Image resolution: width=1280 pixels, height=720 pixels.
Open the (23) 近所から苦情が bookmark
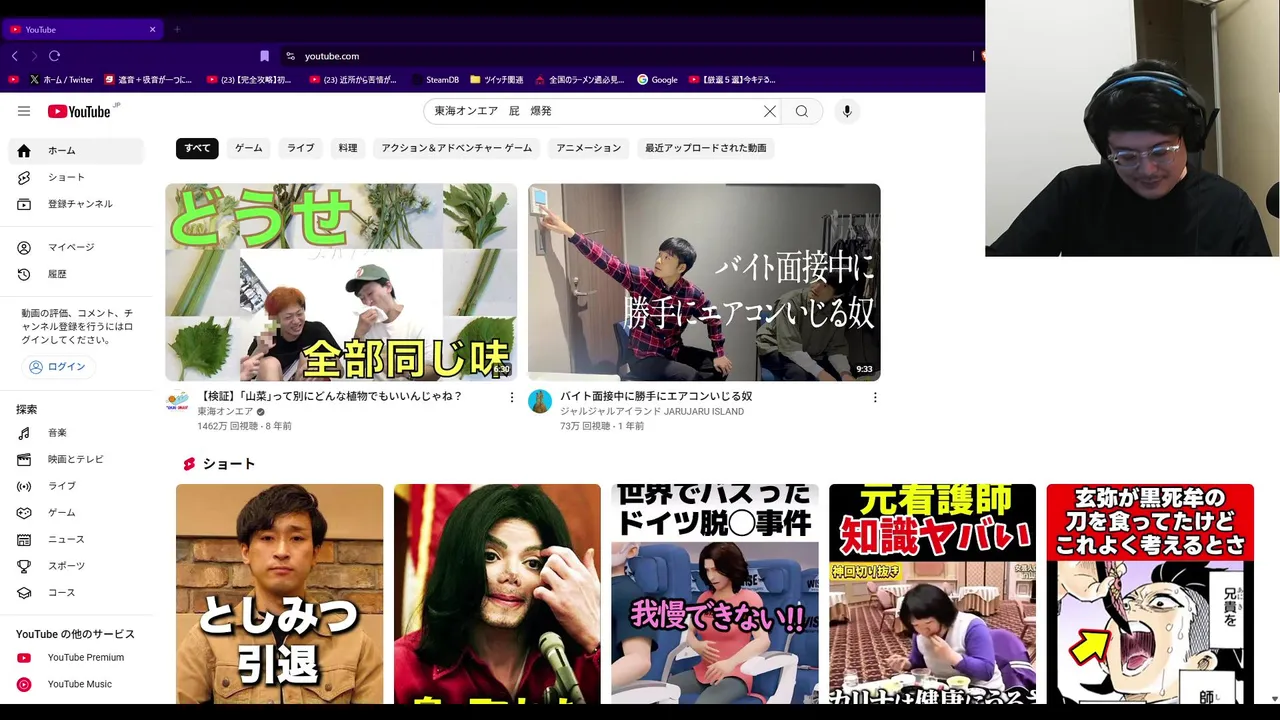tap(353, 80)
